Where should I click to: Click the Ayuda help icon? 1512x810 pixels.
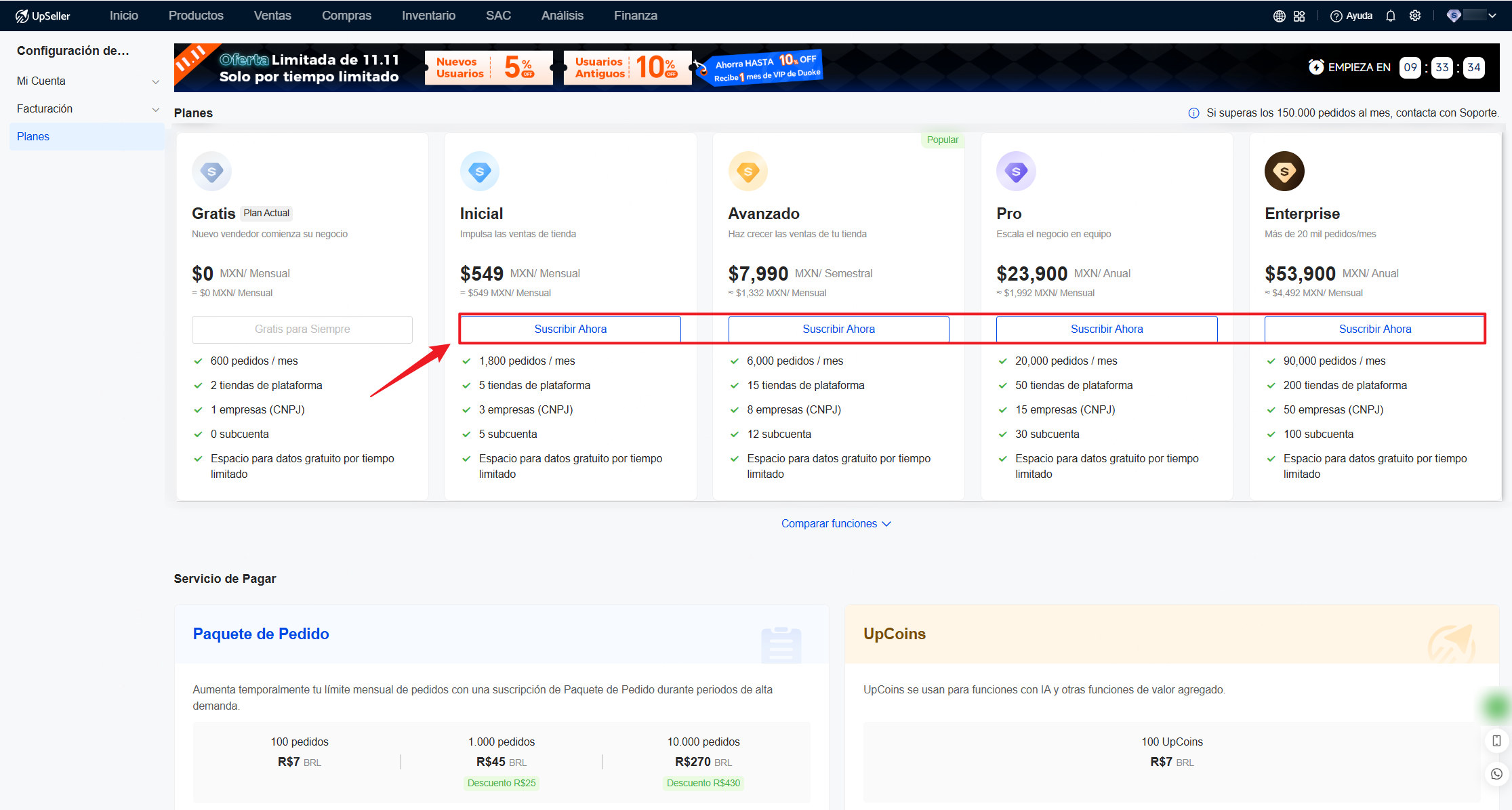point(1351,15)
